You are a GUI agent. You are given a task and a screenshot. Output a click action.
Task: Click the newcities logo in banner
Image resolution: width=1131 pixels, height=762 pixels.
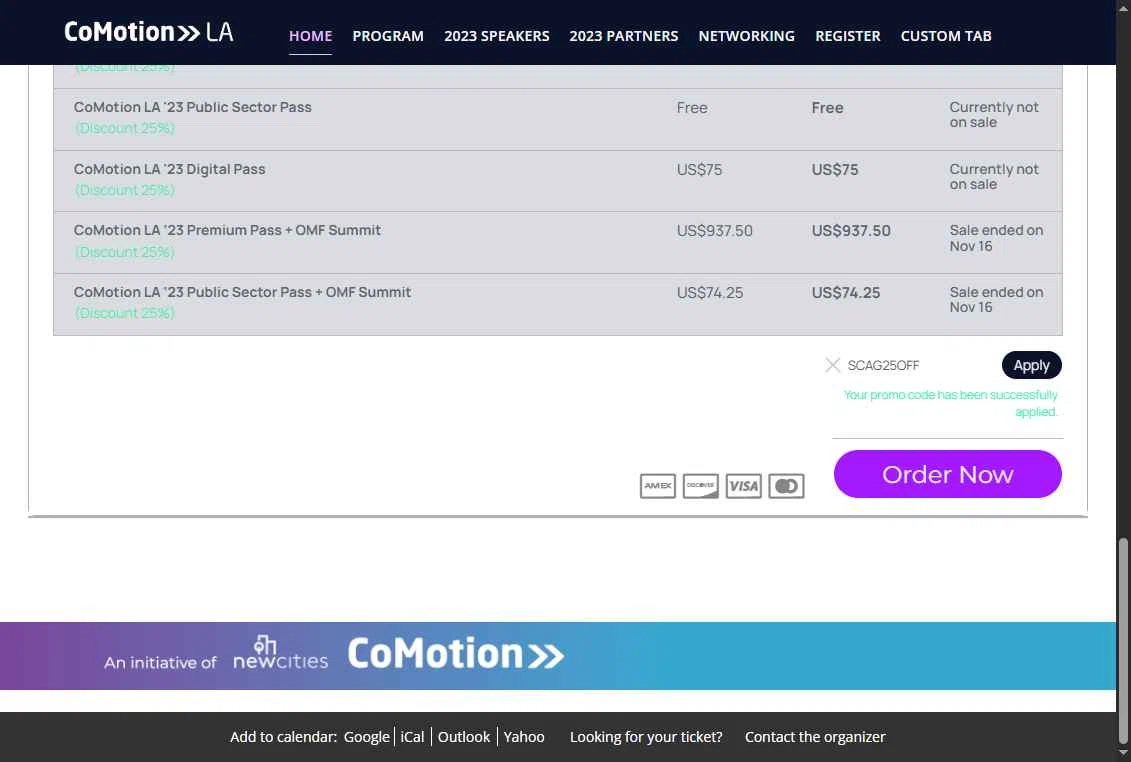point(280,653)
